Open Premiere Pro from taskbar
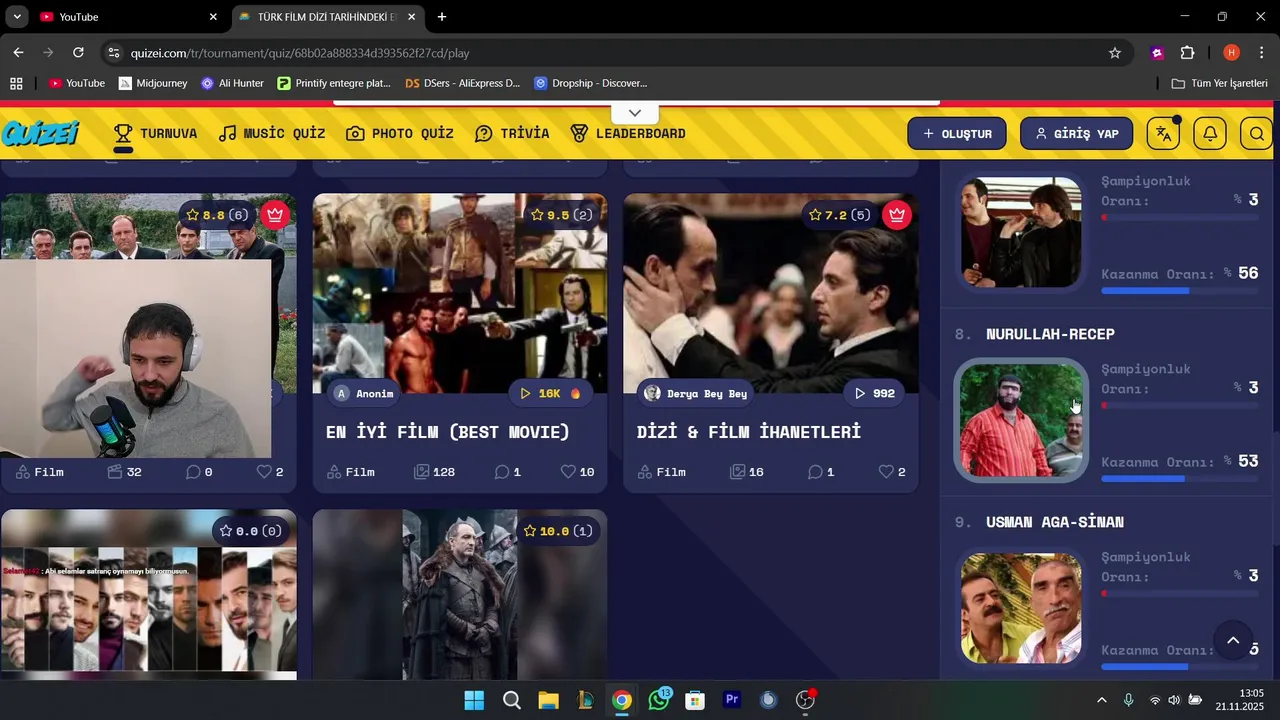The width and height of the screenshot is (1280, 720). [732, 700]
